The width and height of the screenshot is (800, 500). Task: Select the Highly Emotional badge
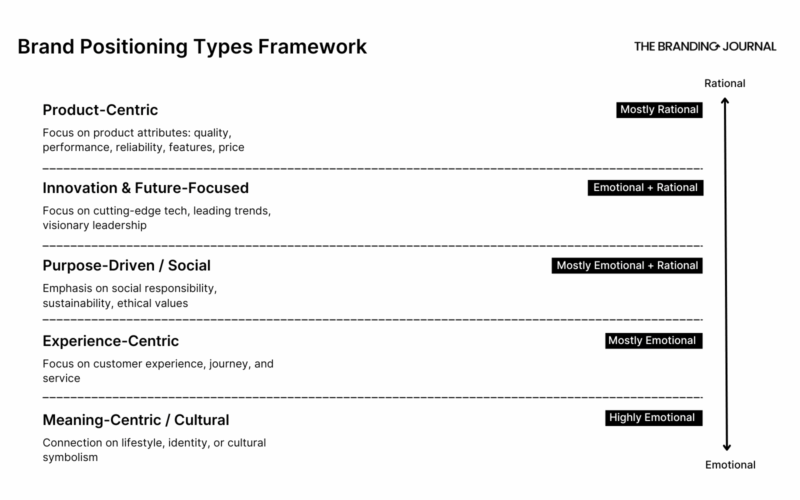(x=654, y=418)
